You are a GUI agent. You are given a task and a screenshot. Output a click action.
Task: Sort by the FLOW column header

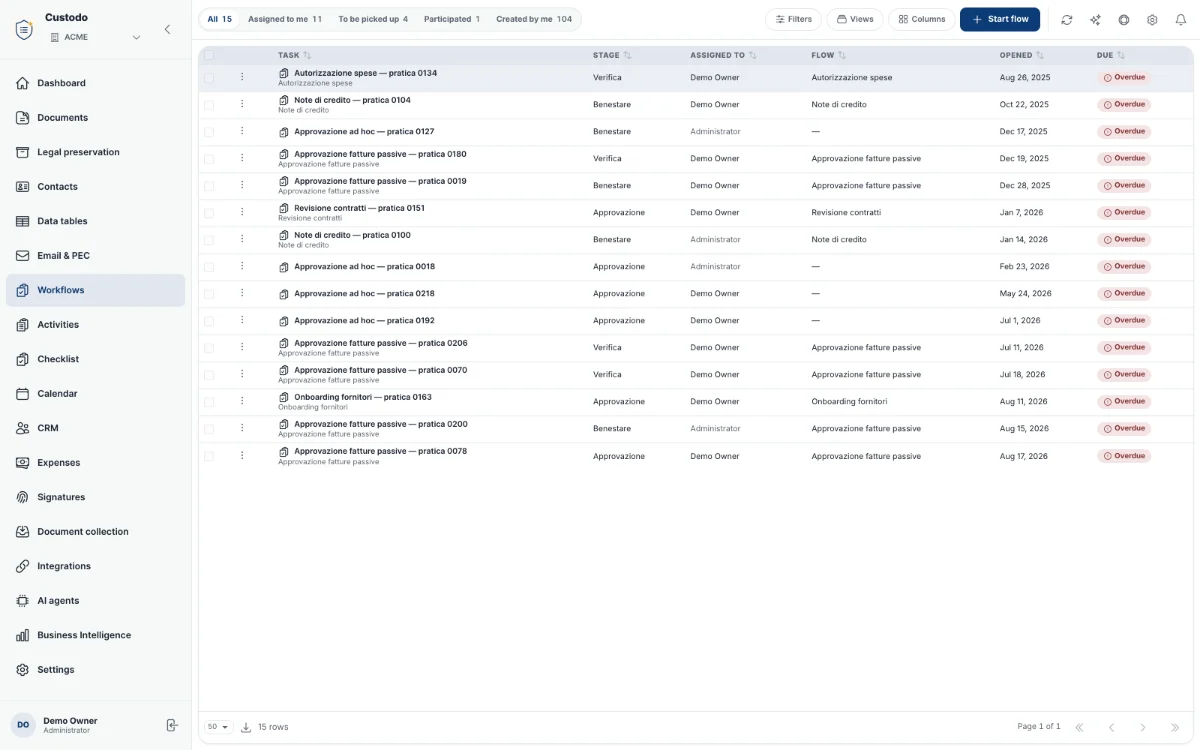coord(829,56)
